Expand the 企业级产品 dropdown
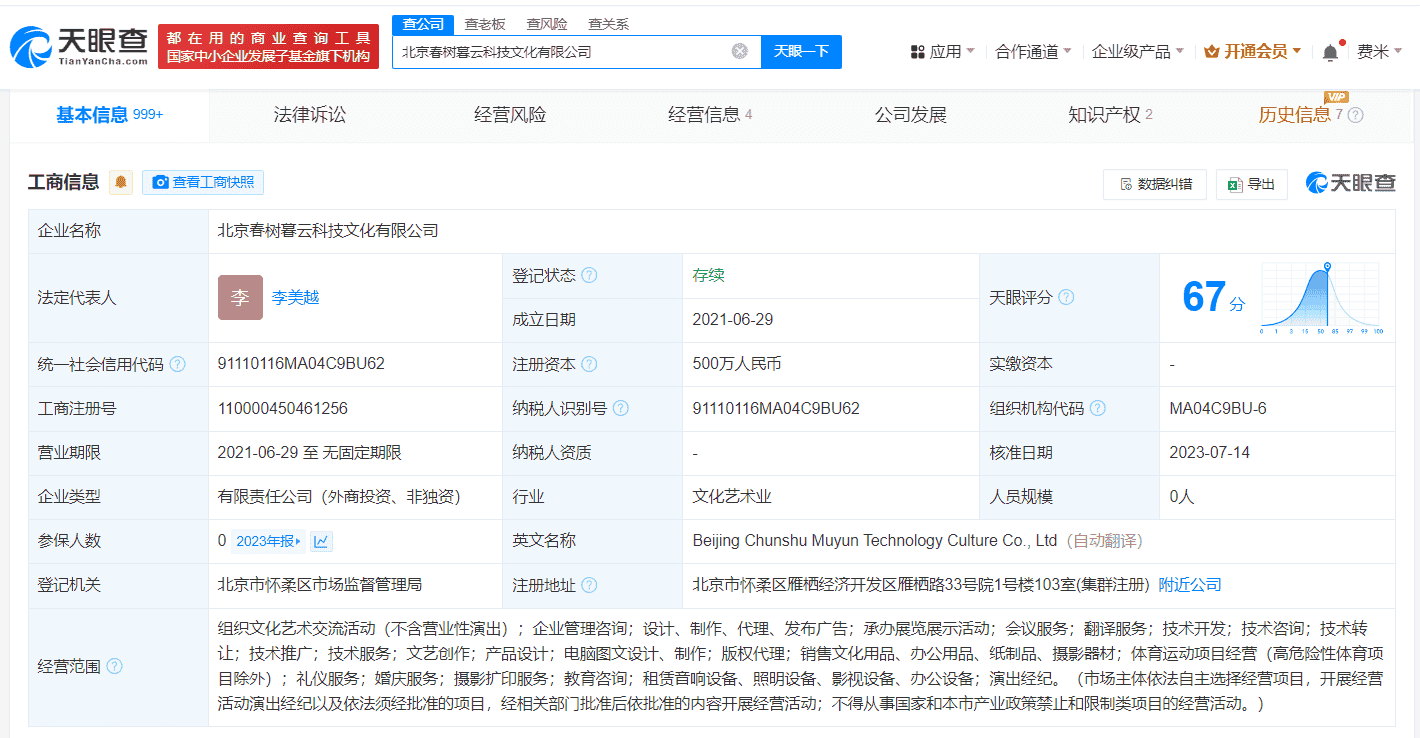This screenshot has width=1420, height=738. [x=1131, y=51]
